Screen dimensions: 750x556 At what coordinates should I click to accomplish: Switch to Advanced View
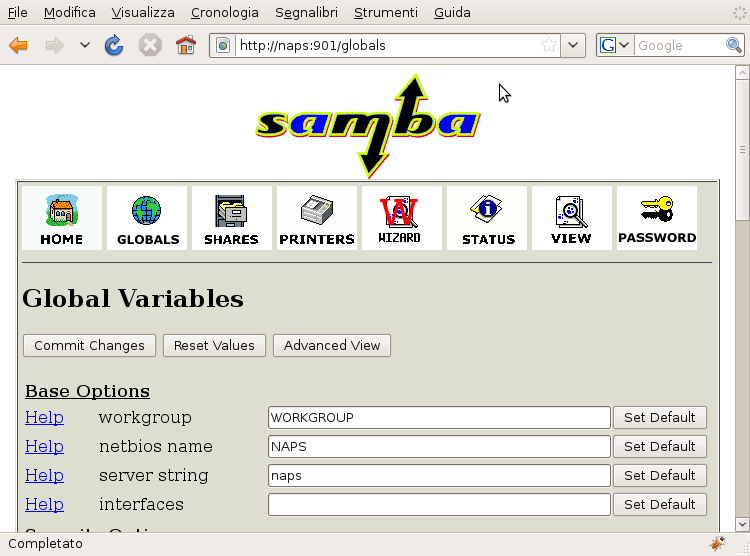point(332,345)
